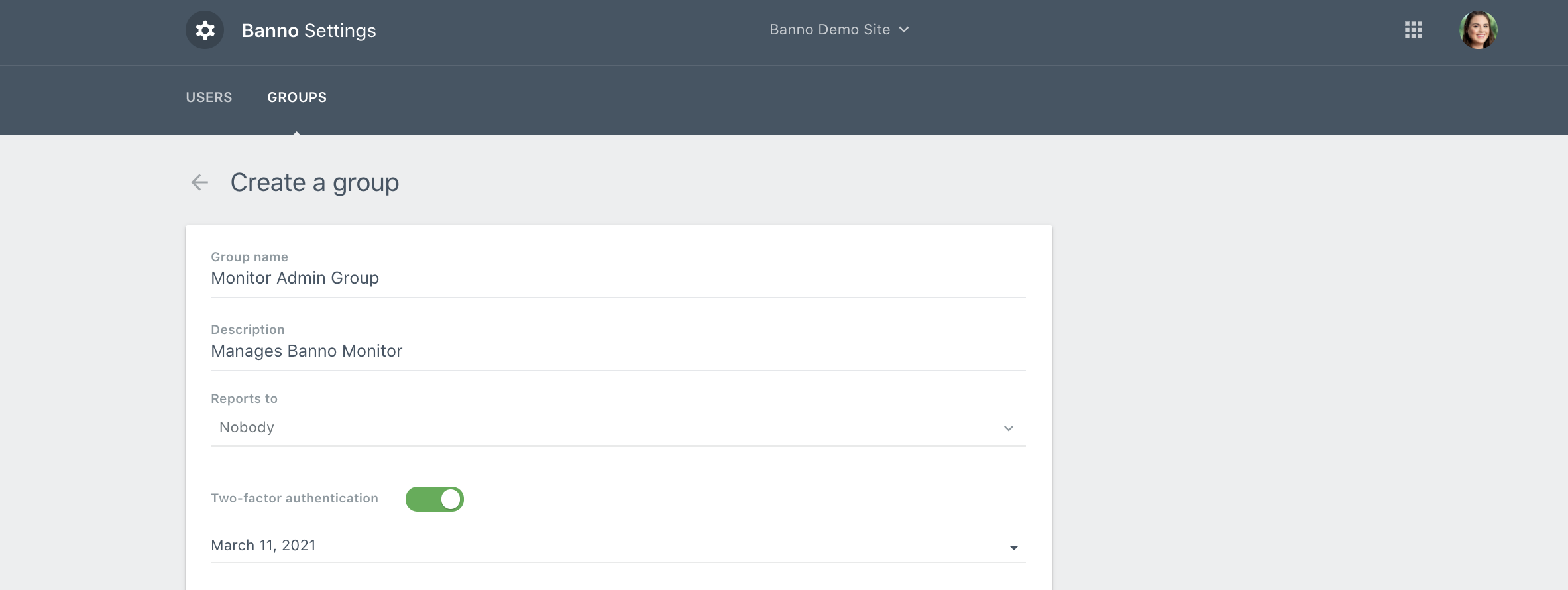The image size is (1568, 590).
Task: Disable the Two-factor authentication switch
Action: [x=434, y=499]
